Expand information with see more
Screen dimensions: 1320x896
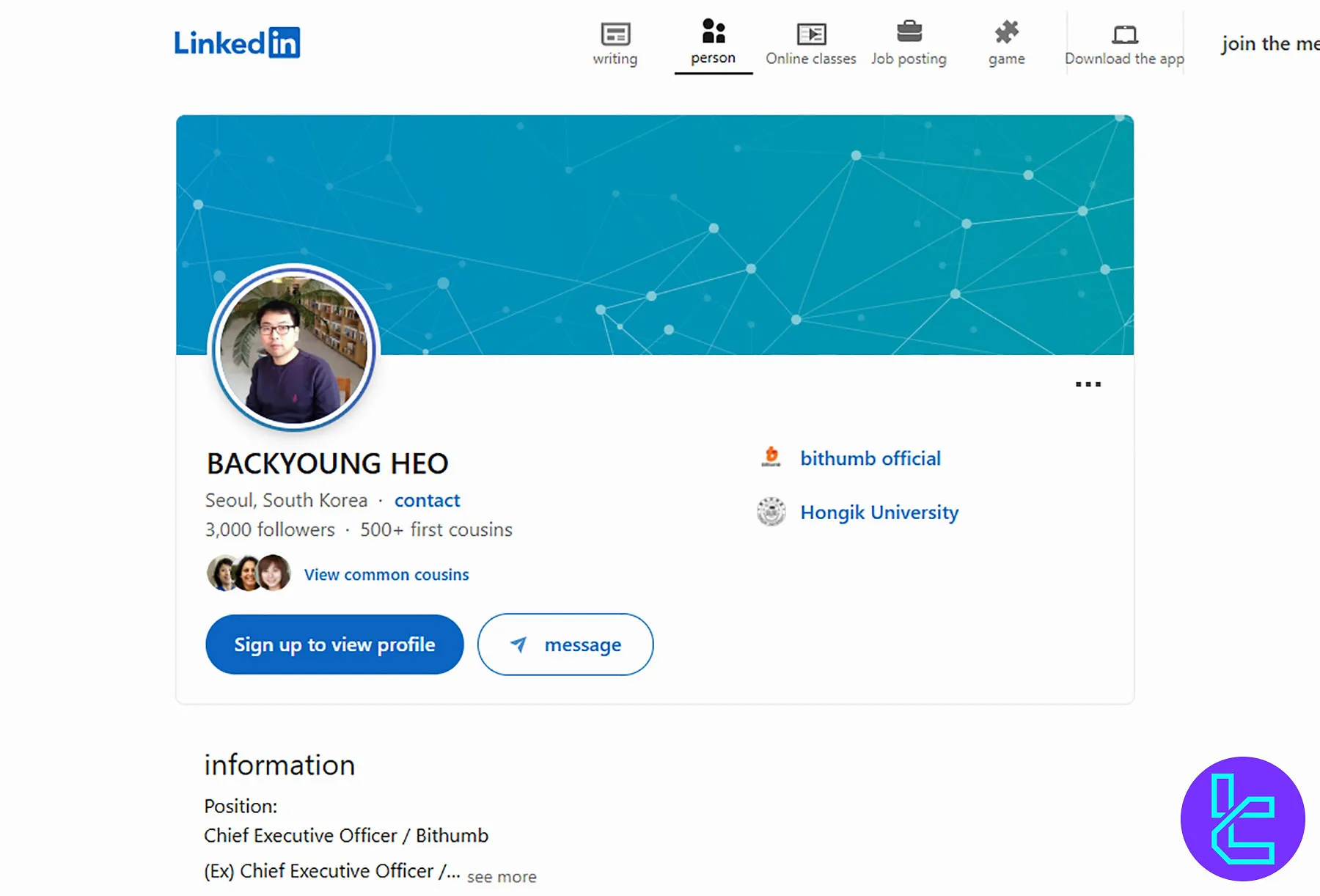point(502,877)
